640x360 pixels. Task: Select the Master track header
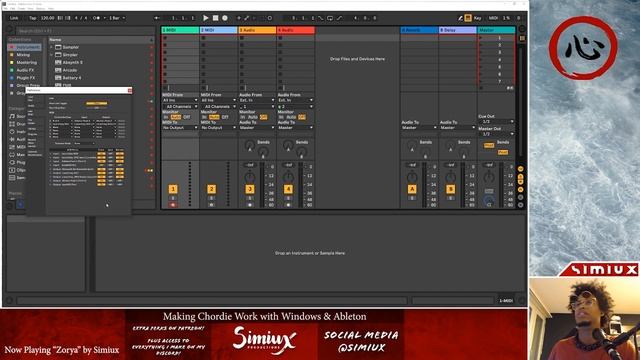(496, 30)
